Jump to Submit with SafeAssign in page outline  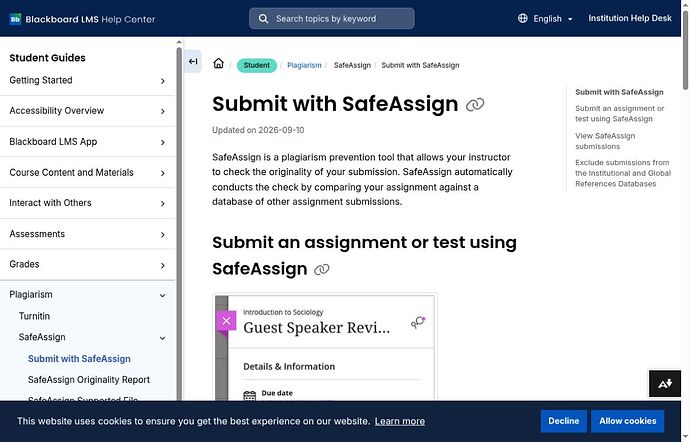tap(619, 92)
